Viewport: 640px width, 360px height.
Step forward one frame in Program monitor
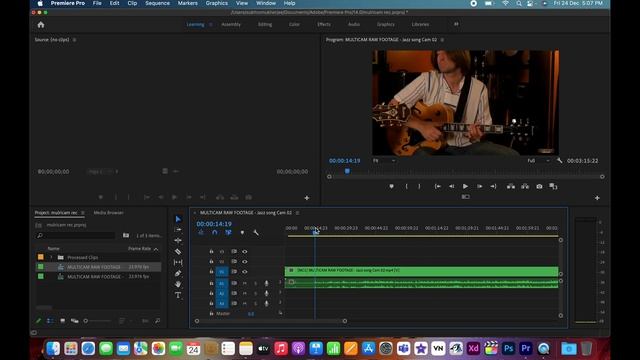click(480, 186)
